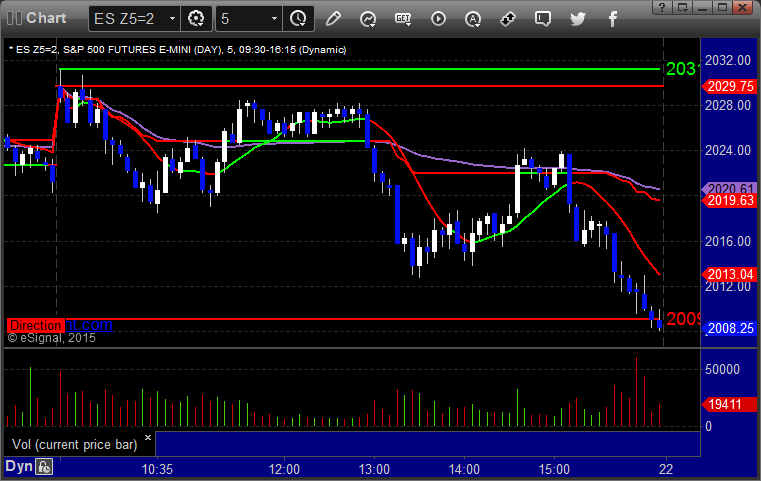This screenshot has width=761, height=481.
Task: Click the detach window button
Action: coord(683,7)
